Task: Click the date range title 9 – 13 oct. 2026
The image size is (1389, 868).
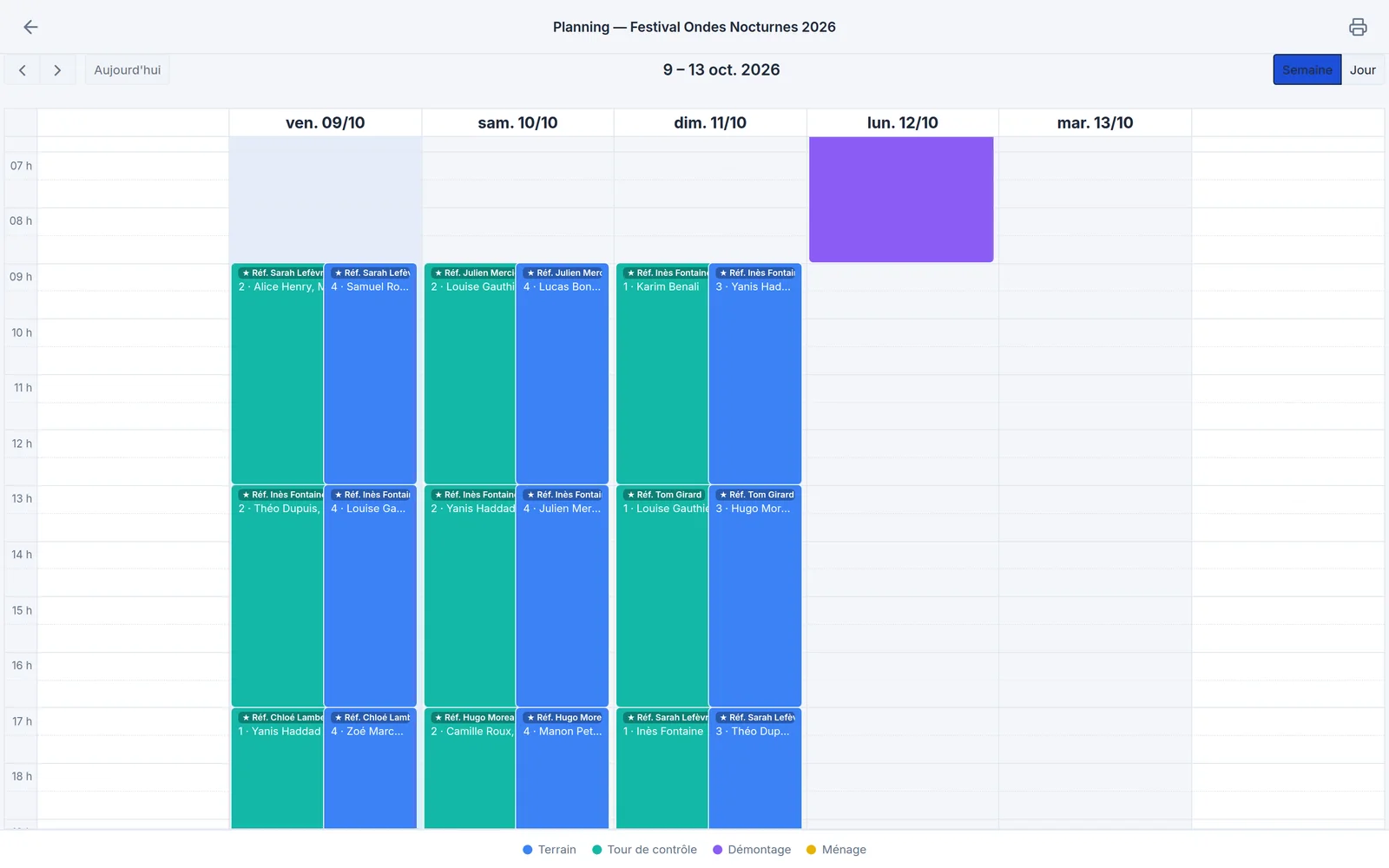Action: click(721, 70)
